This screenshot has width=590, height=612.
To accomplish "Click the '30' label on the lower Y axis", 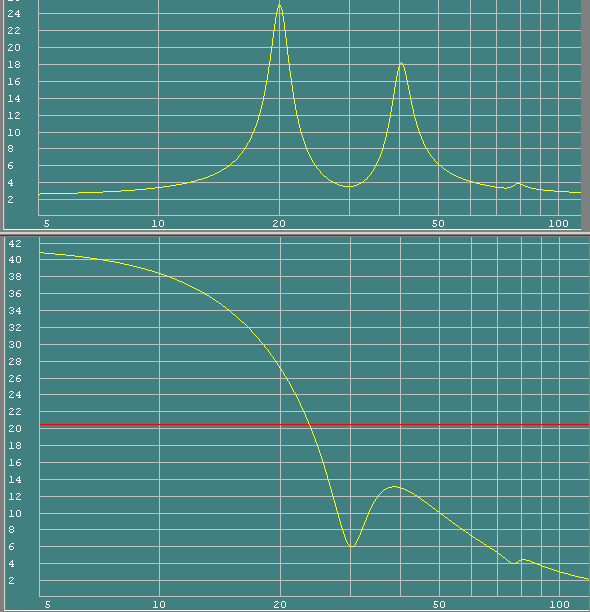I will [x=15, y=345].
